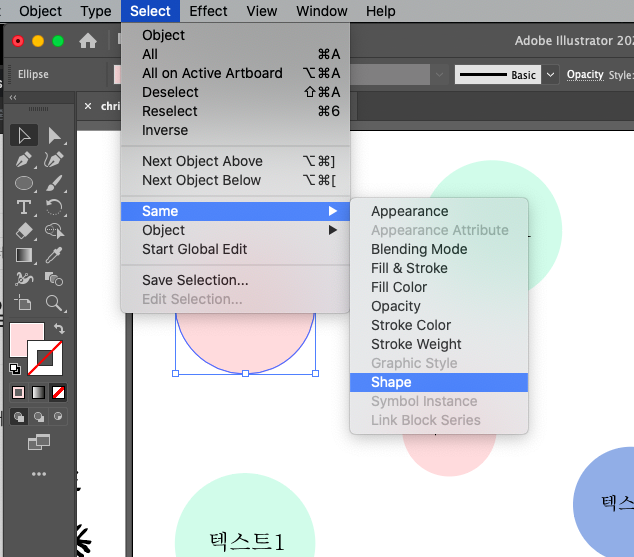
Task: Choose Inverse selection
Action: 235,130
